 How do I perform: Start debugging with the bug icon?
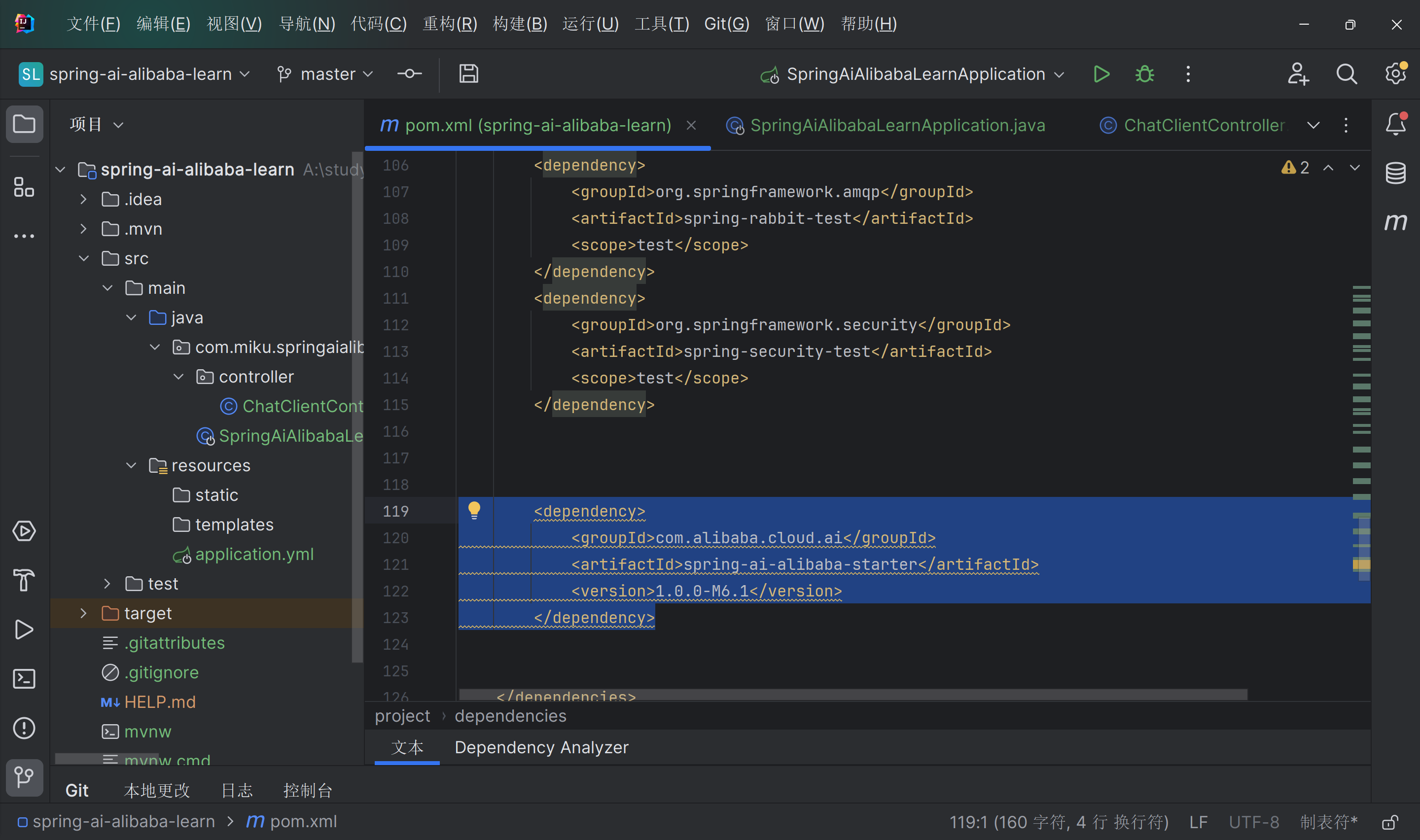coord(1144,73)
